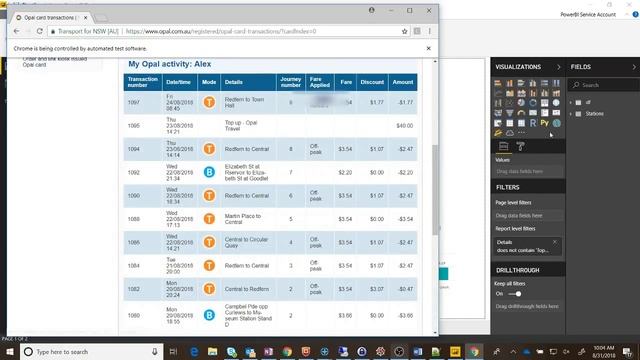This screenshot has width=640, height=360.
Task: Select the Donut chart visual
Action: click(533, 103)
